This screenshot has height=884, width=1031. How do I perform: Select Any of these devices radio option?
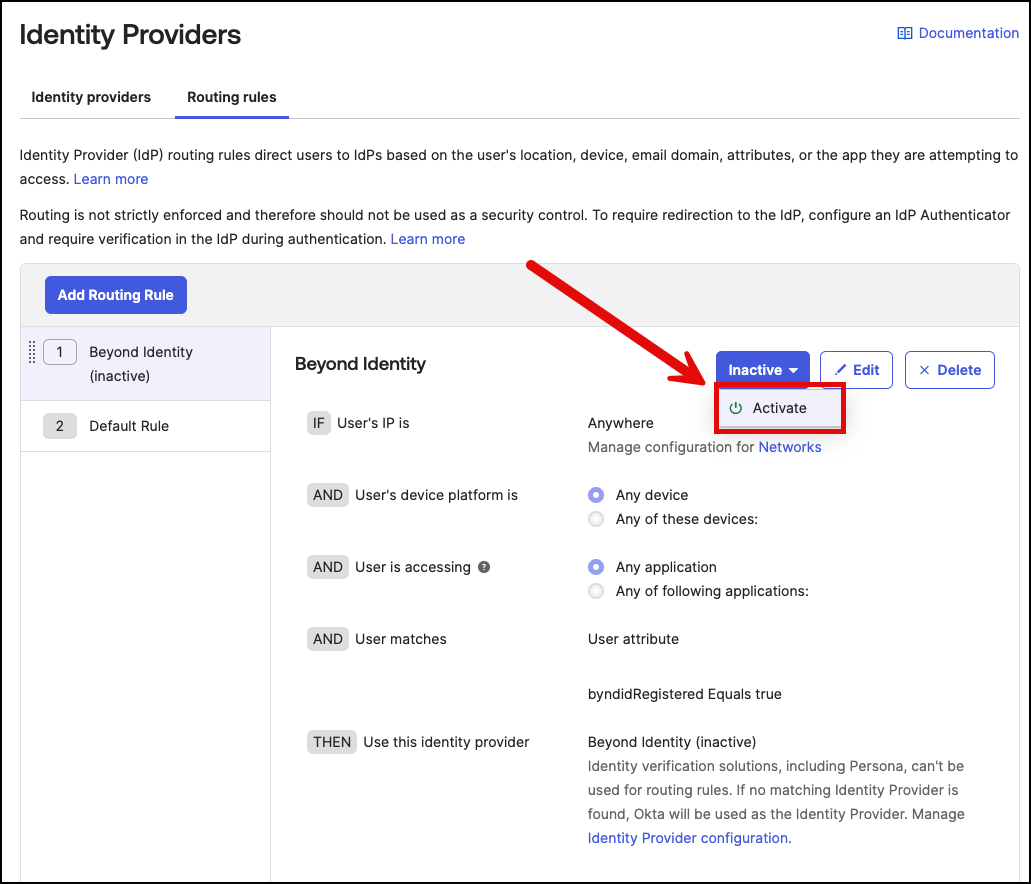tap(596, 519)
